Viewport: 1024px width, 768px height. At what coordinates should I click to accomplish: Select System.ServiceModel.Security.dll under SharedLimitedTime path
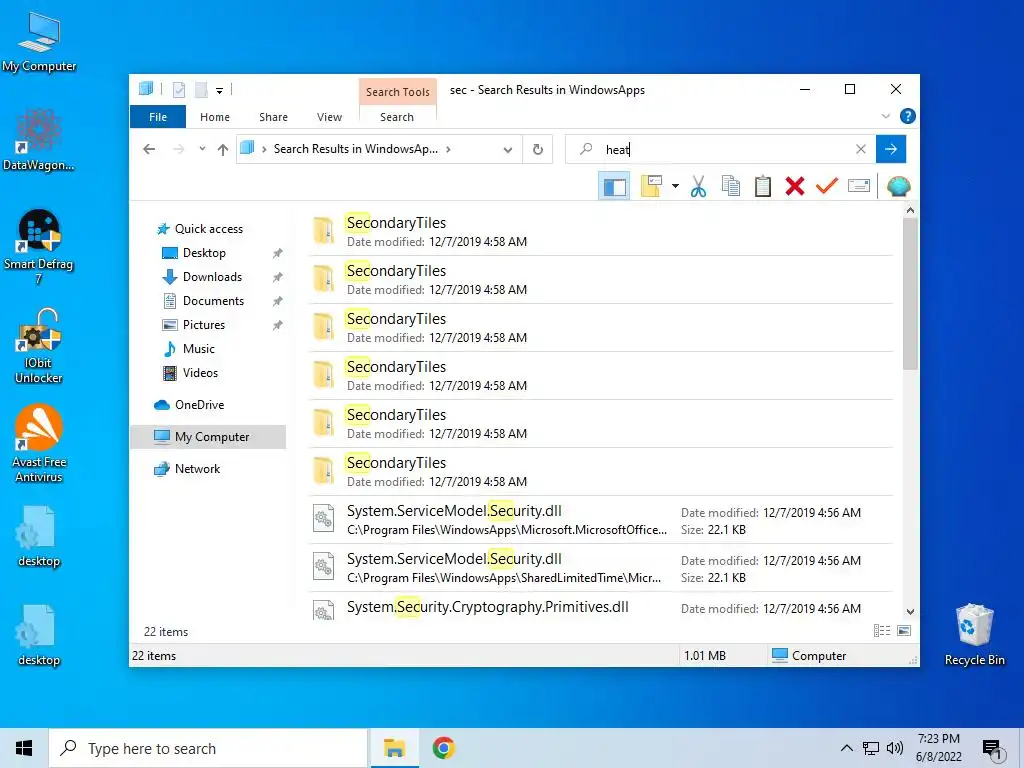[x=601, y=568]
